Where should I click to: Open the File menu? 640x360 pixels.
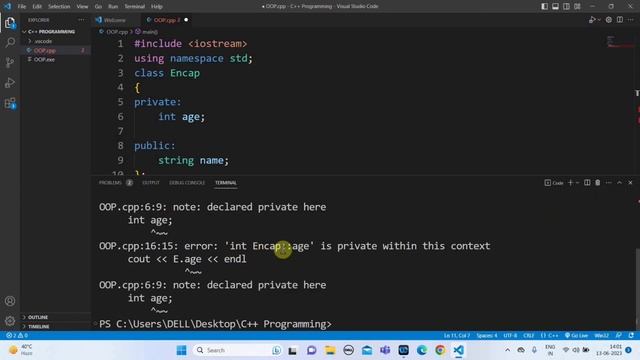pyautogui.click(x=22, y=6)
